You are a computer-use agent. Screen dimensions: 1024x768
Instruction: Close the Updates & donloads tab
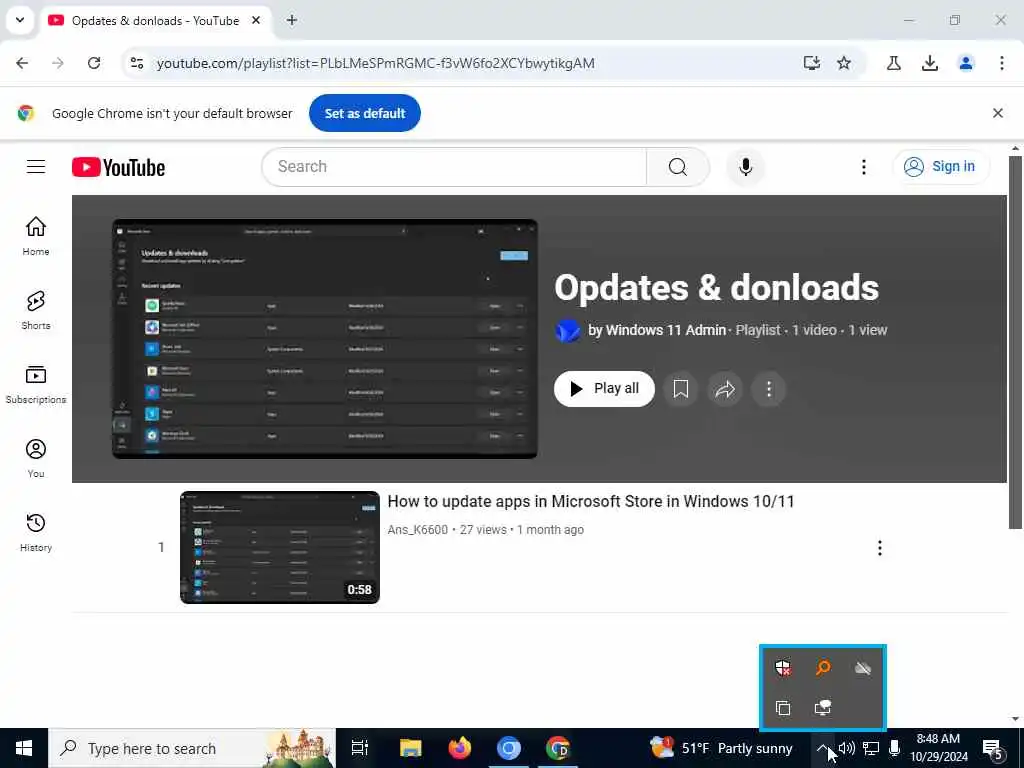(x=256, y=20)
